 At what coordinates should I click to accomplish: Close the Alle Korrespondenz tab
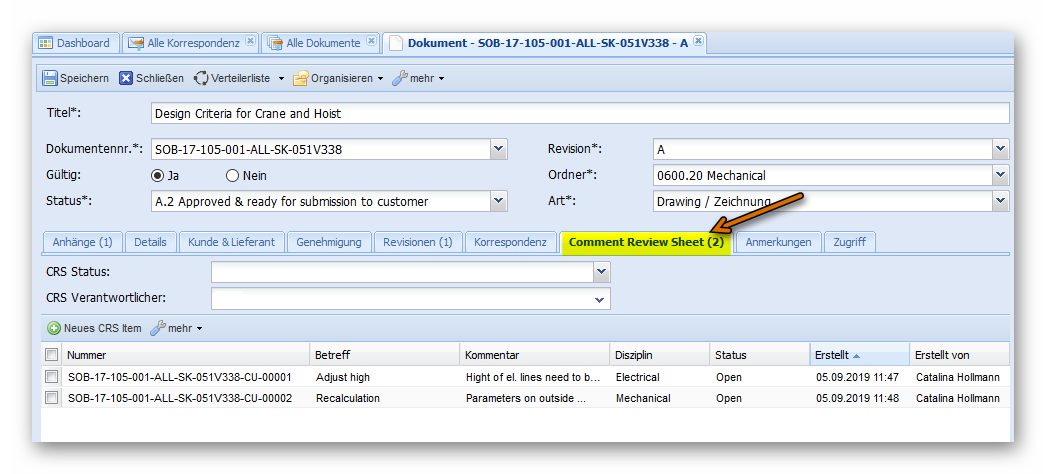(x=250, y=42)
